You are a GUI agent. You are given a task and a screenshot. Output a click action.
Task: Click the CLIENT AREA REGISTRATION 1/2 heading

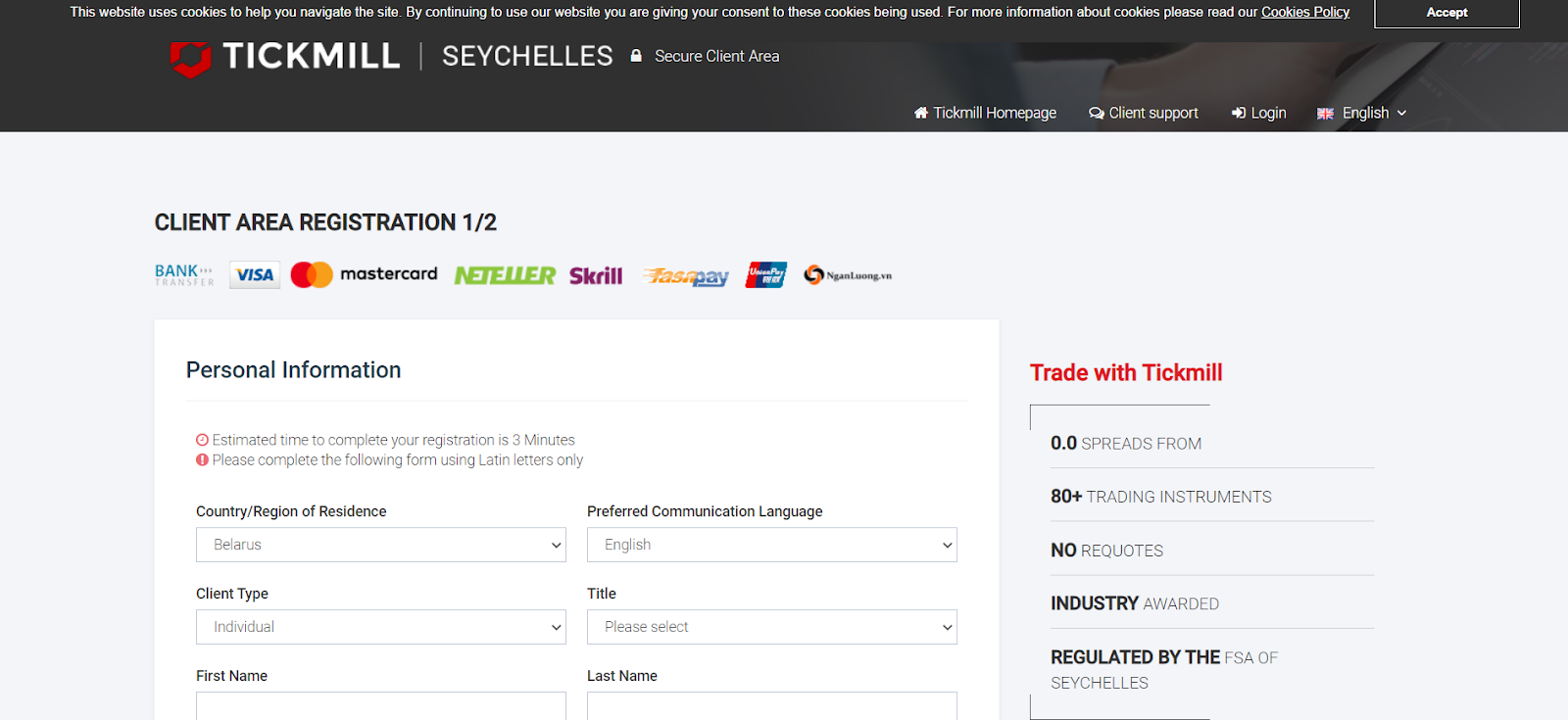(325, 222)
